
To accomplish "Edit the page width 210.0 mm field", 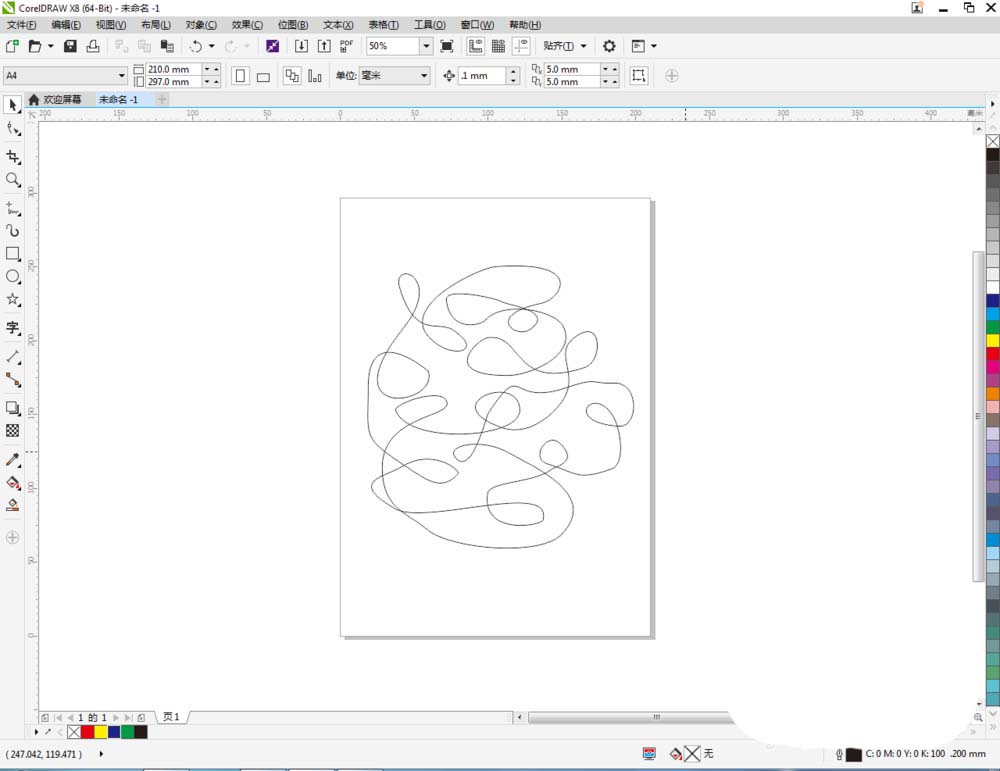I will (173, 69).
